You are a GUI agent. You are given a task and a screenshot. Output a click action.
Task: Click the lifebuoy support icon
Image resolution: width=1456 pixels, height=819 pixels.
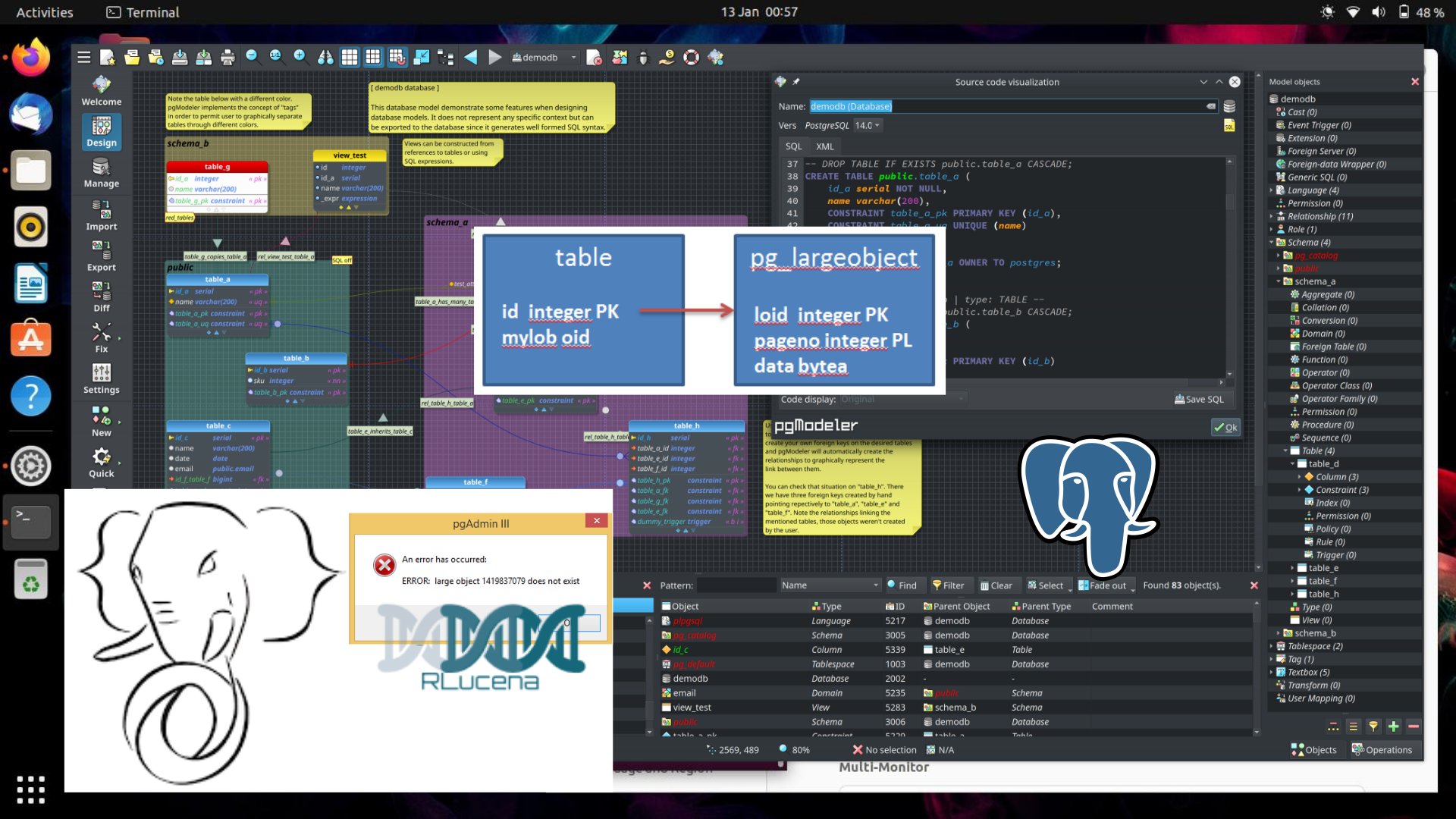692,58
